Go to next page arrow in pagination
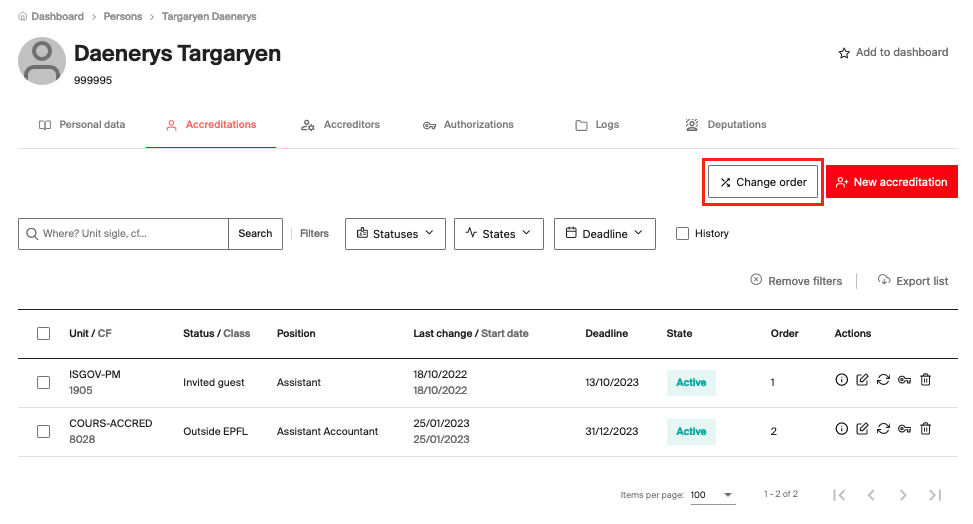Screen dimensions: 973x524 click(902, 495)
